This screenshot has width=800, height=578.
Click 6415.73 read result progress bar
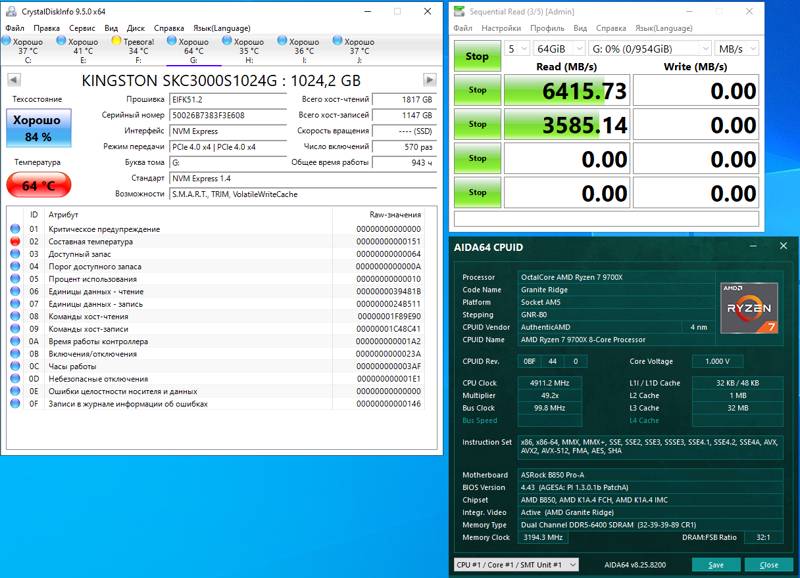[x=567, y=90]
